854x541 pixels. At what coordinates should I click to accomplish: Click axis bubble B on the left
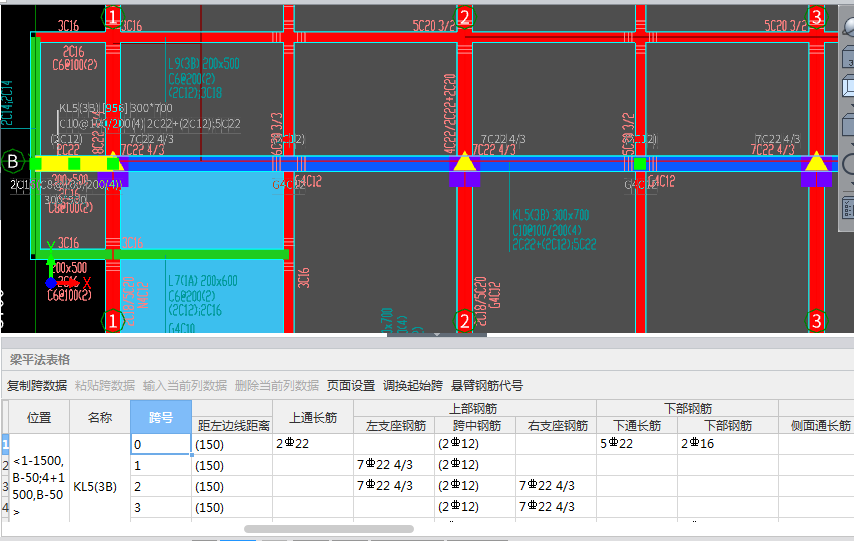(x=13, y=162)
